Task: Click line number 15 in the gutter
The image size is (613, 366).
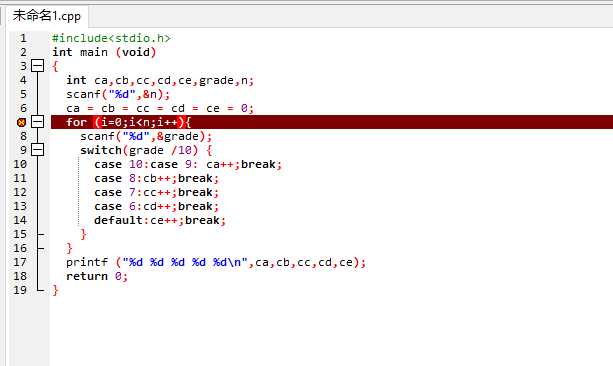Action: click(20, 234)
